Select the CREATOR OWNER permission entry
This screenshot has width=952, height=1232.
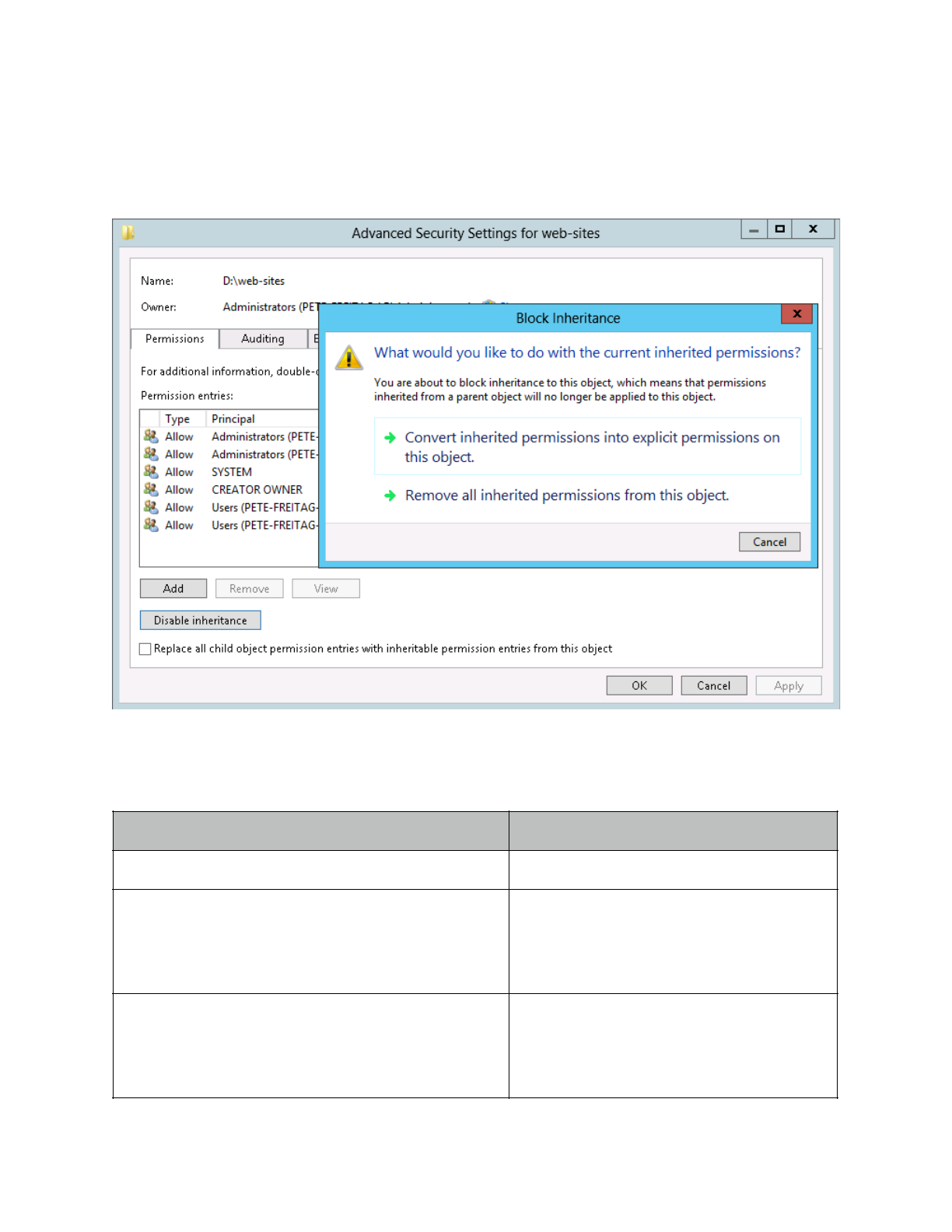click(x=230, y=490)
